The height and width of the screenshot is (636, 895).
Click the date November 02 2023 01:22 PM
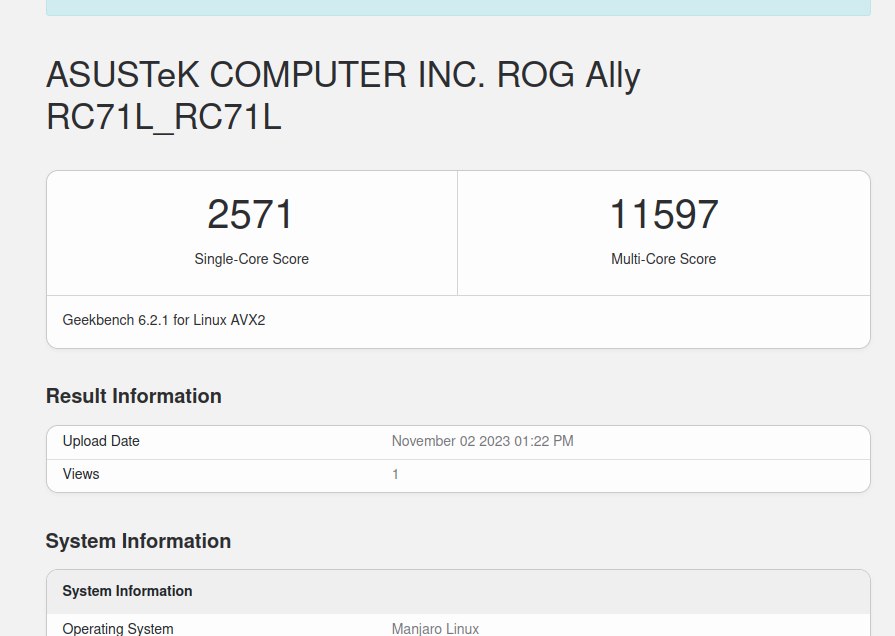482,441
